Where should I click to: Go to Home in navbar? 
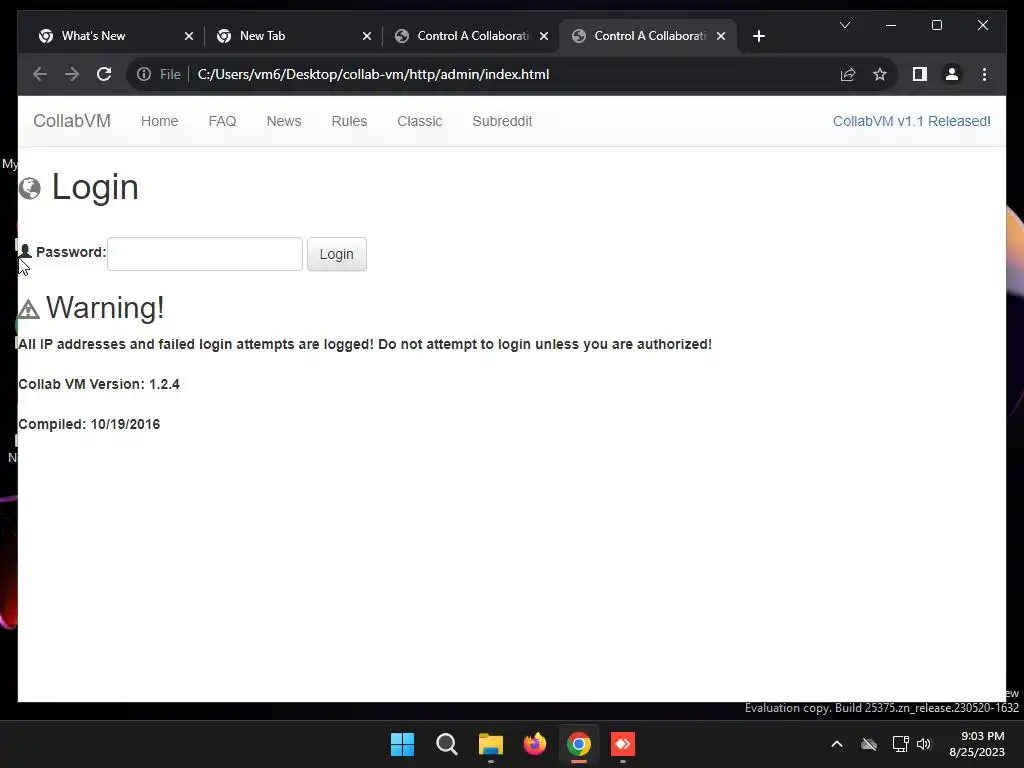pyautogui.click(x=159, y=121)
